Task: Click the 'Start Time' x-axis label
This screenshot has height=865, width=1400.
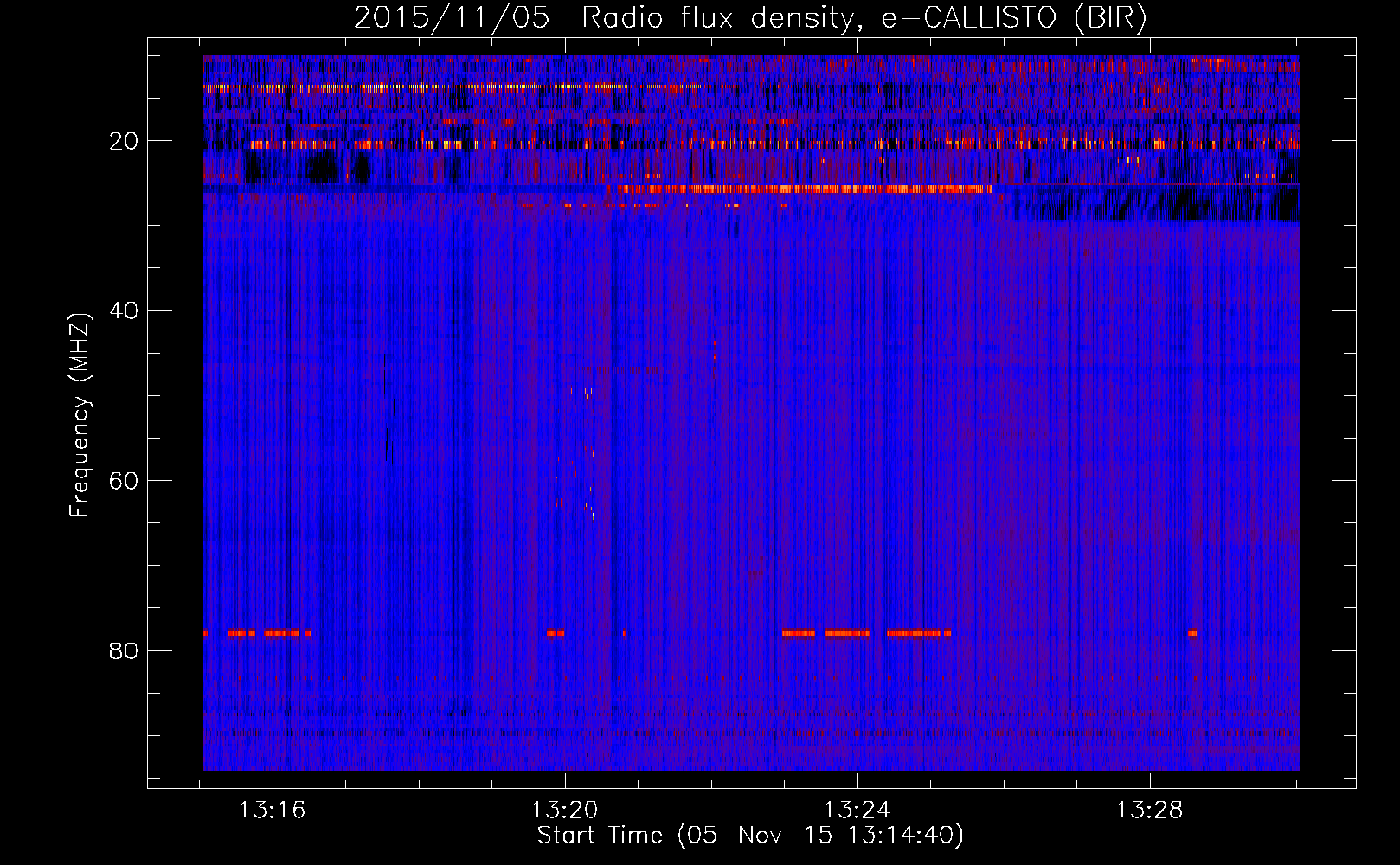Action: tap(750, 836)
